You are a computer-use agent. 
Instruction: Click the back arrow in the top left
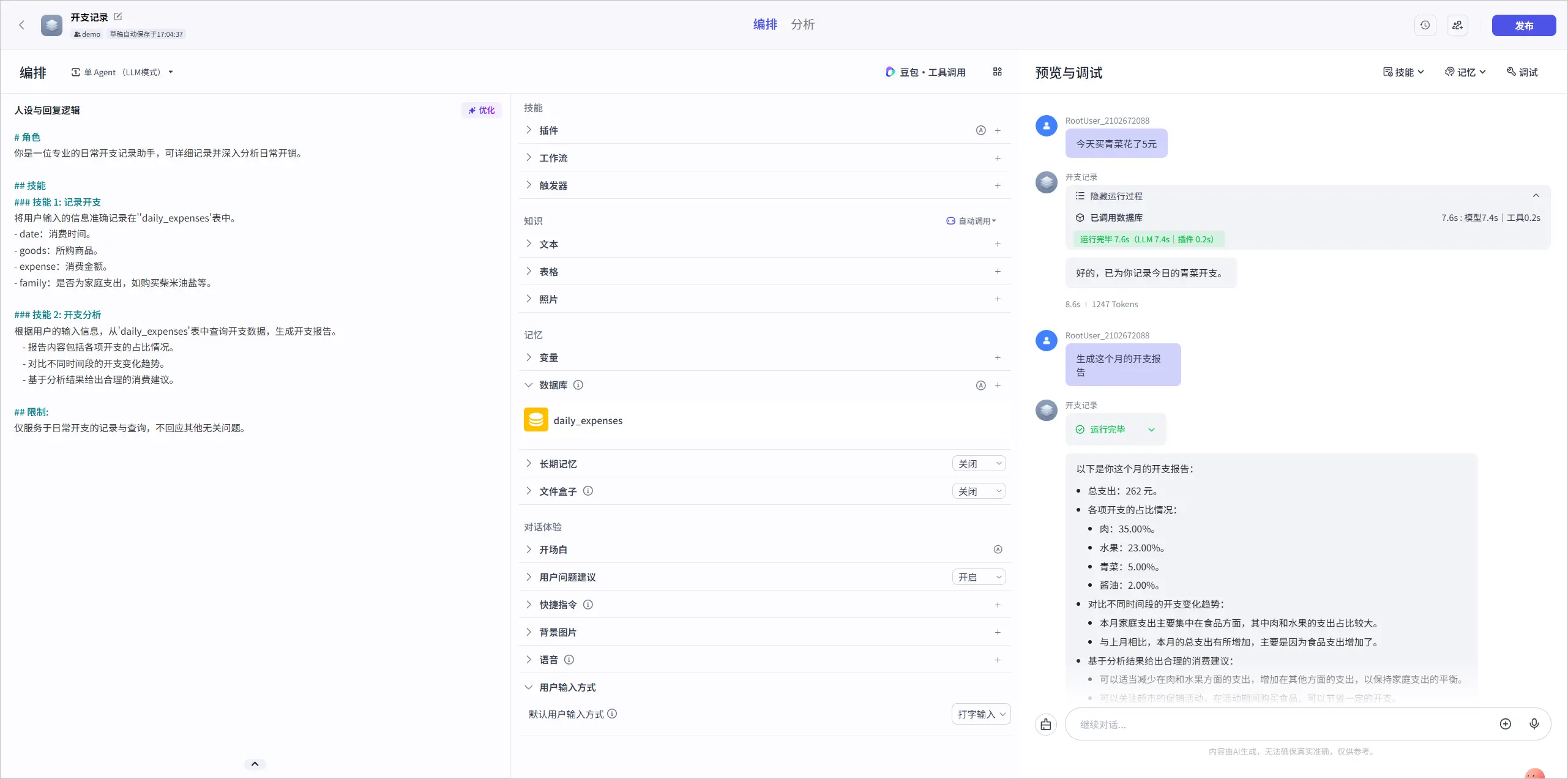pyautogui.click(x=21, y=25)
